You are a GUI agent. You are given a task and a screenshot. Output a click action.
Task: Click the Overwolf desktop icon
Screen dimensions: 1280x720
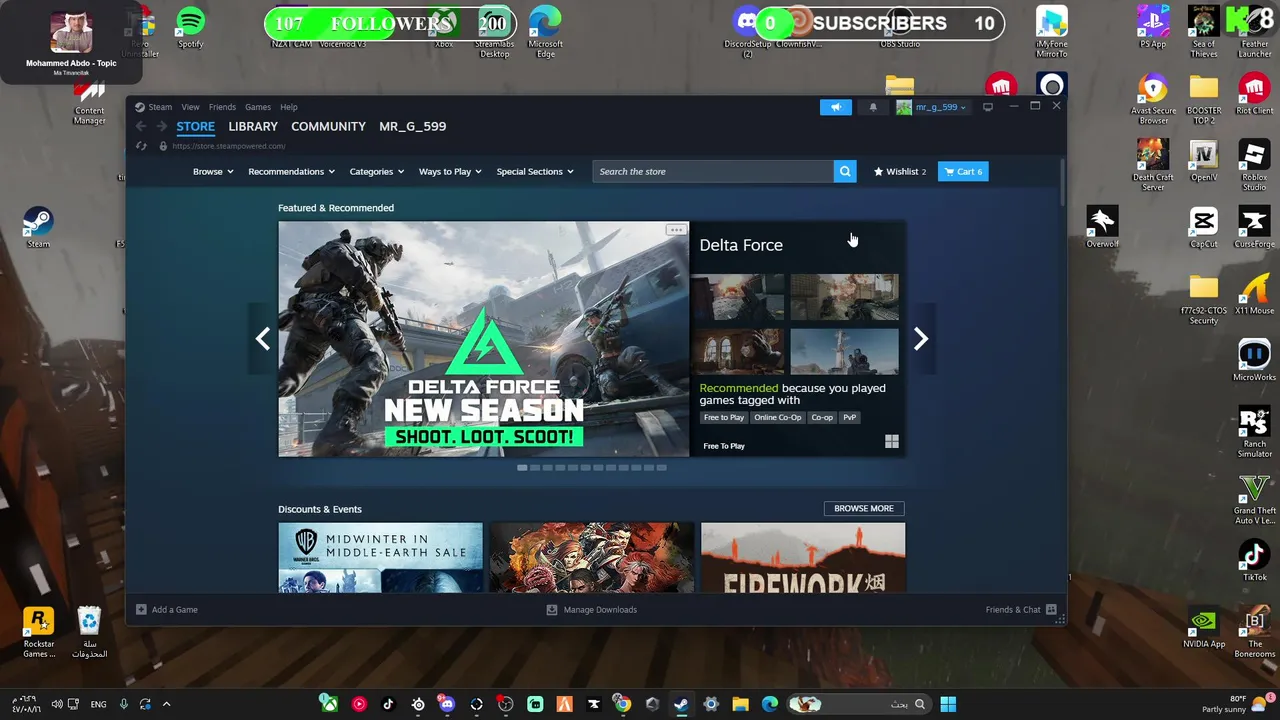click(1102, 228)
